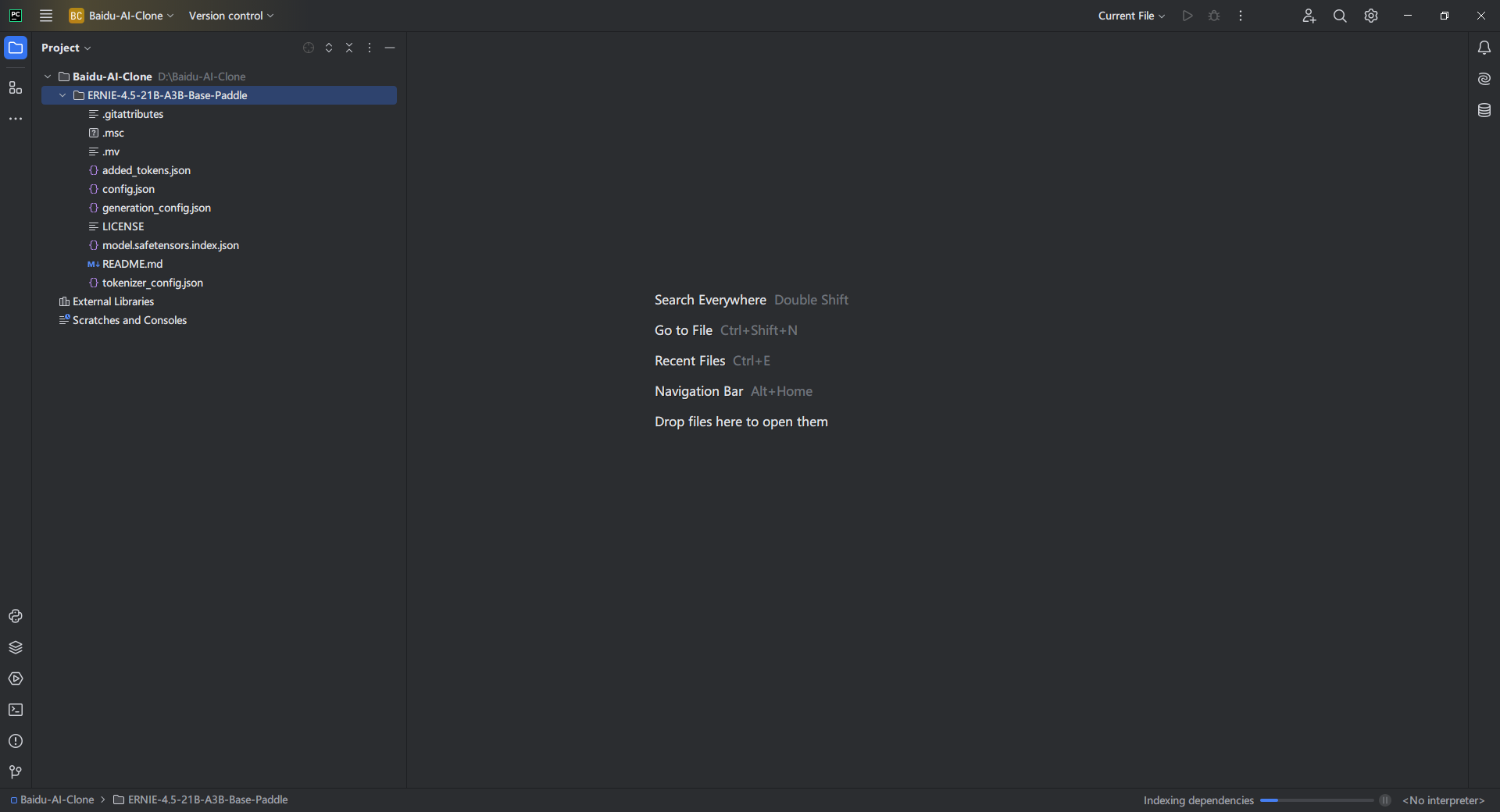This screenshot has width=1500, height=812.
Task: Click Indexing dependencies status text
Action: (x=1198, y=800)
